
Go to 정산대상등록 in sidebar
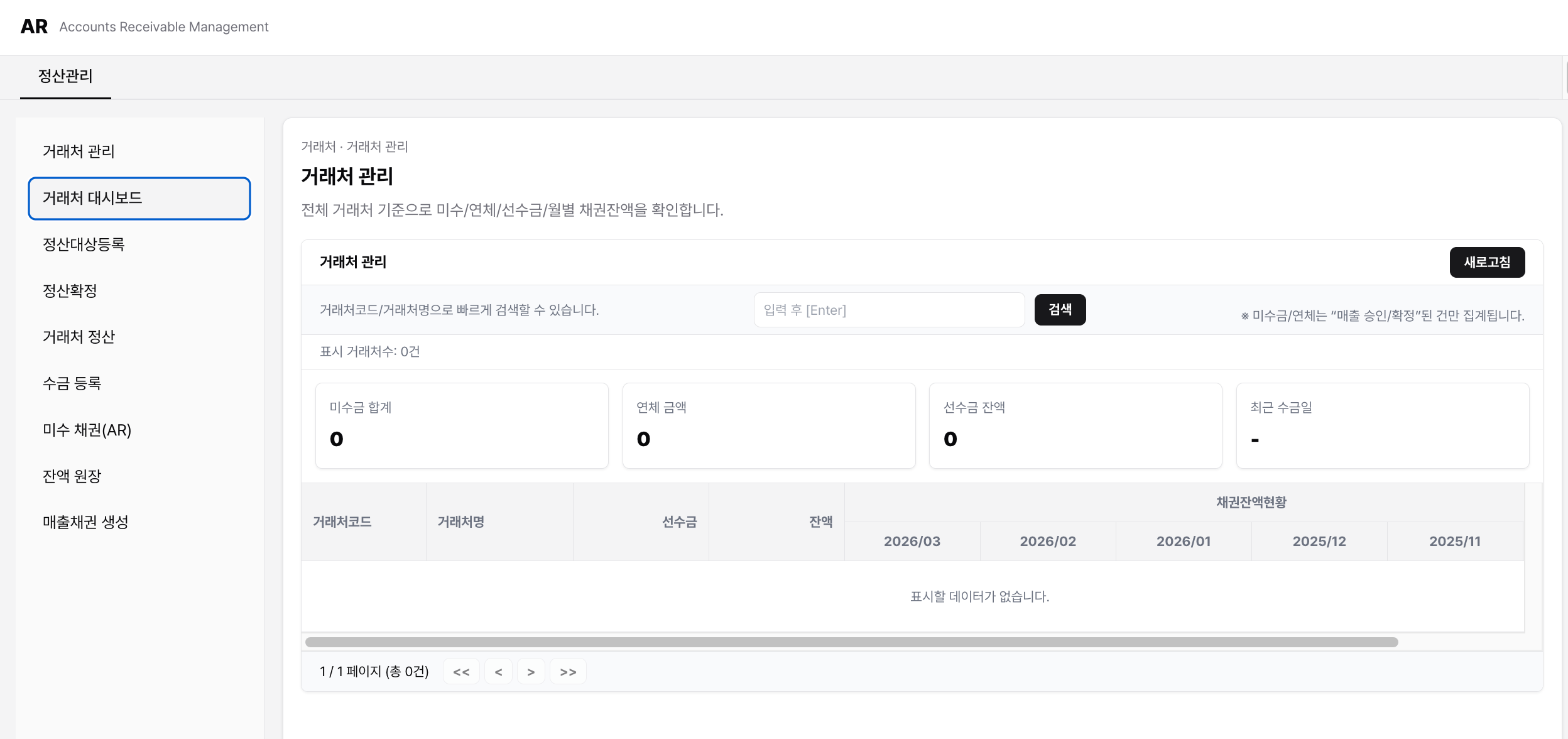pos(84,244)
